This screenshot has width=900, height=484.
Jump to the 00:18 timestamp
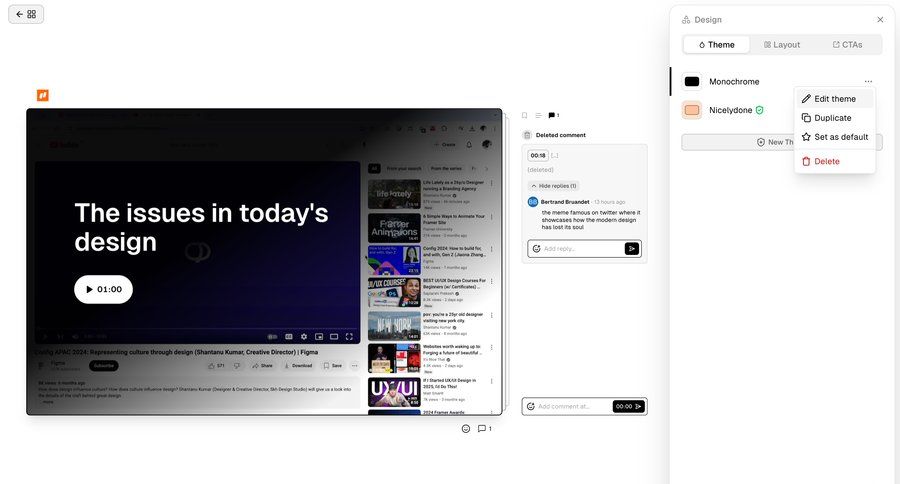coord(538,155)
